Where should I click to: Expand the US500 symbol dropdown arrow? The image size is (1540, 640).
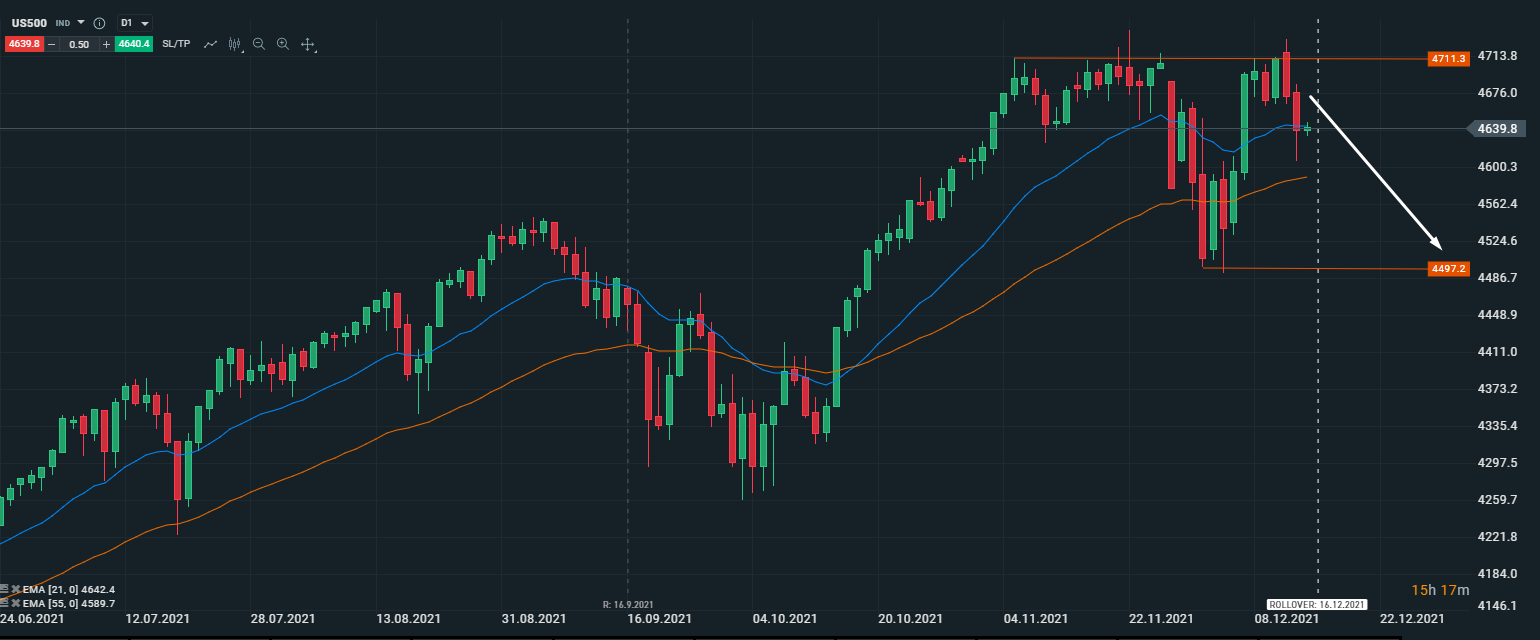(81, 22)
